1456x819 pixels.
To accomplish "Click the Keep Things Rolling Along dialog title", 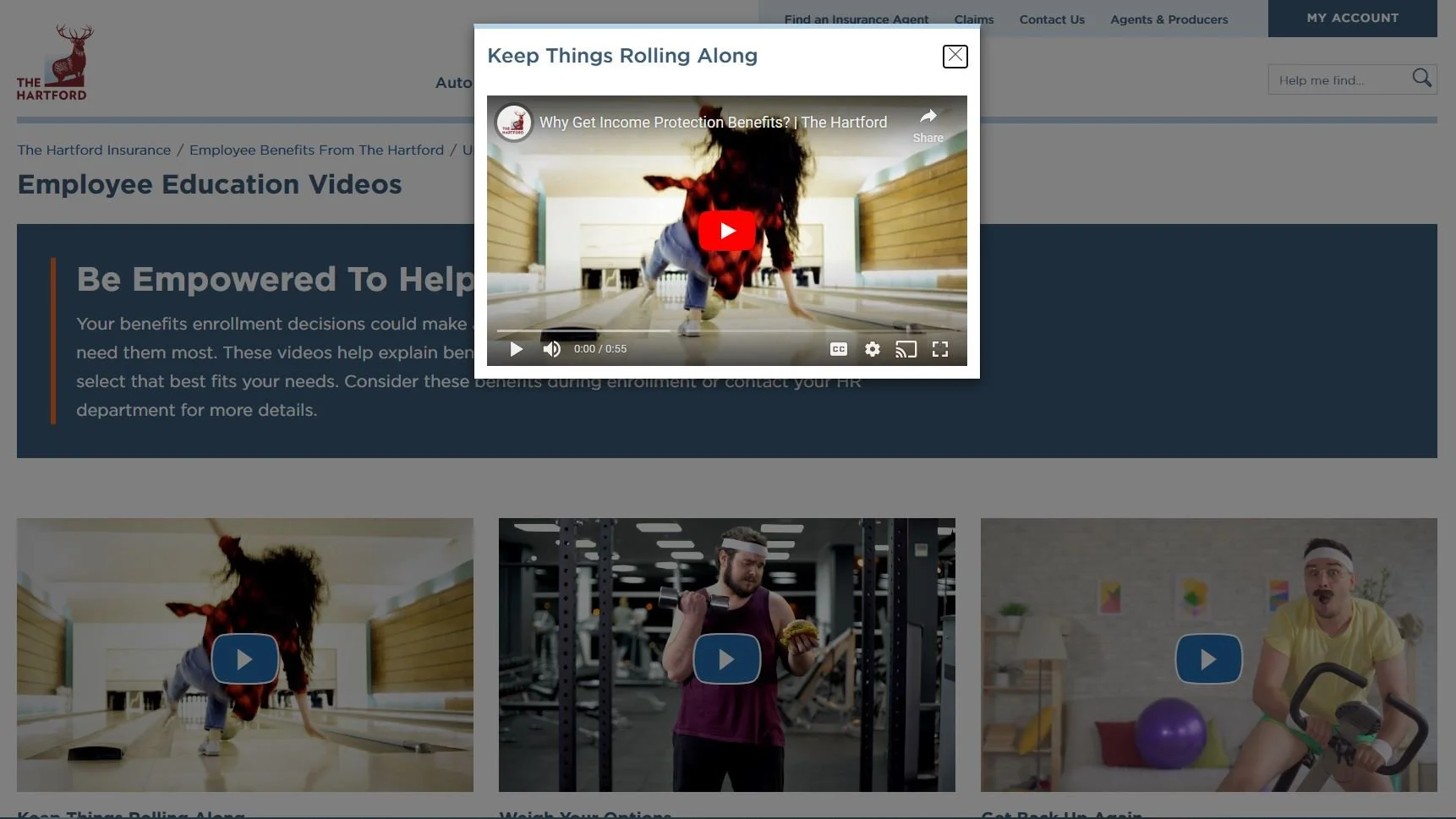I will pyautogui.click(x=622, y=56).
